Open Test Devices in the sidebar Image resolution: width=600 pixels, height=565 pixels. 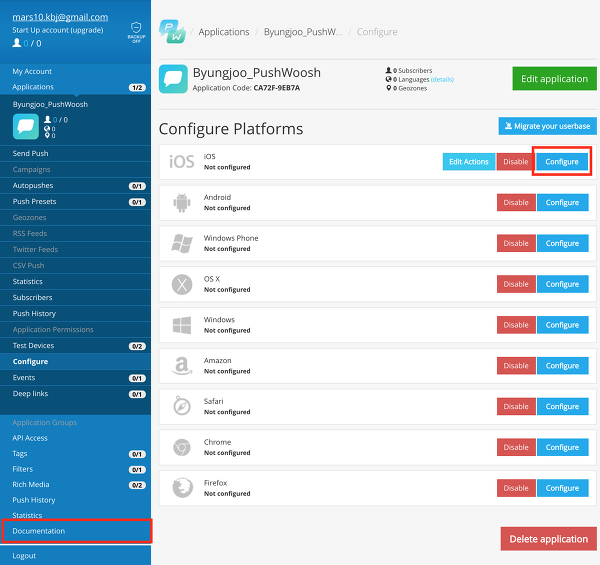point(75,346)
